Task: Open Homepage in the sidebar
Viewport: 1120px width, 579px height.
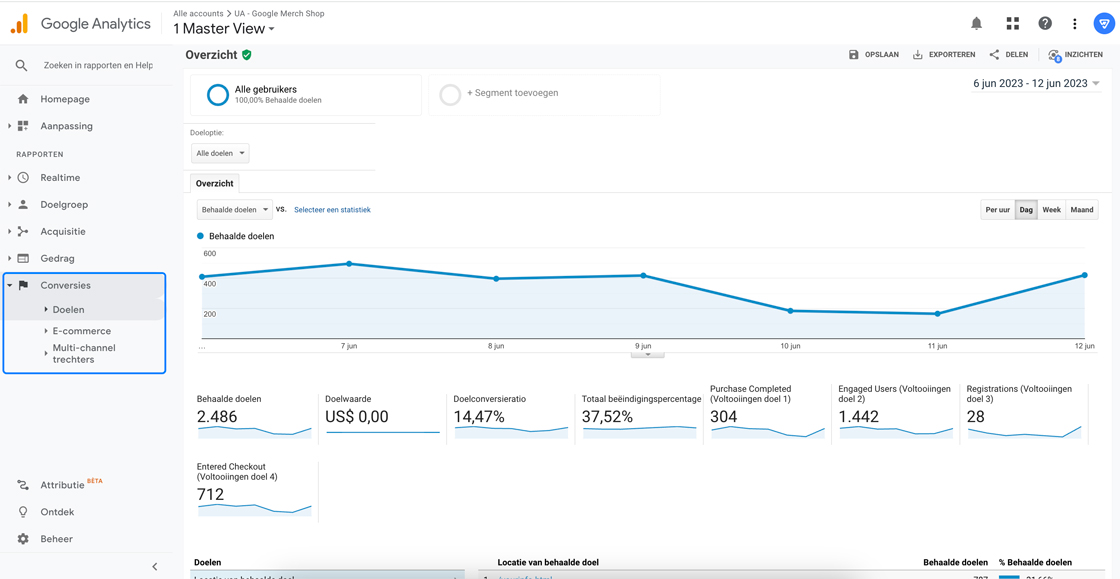Action: pyautogui.click(x=65, y=99)
